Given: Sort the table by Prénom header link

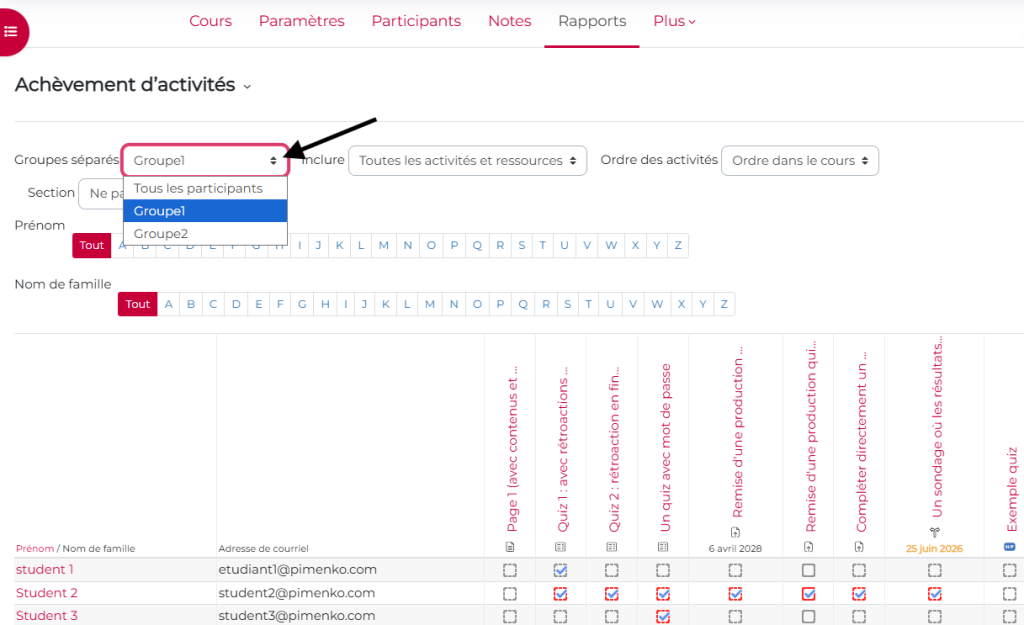Looking at the screenshot, I should (x=35, y=549).
